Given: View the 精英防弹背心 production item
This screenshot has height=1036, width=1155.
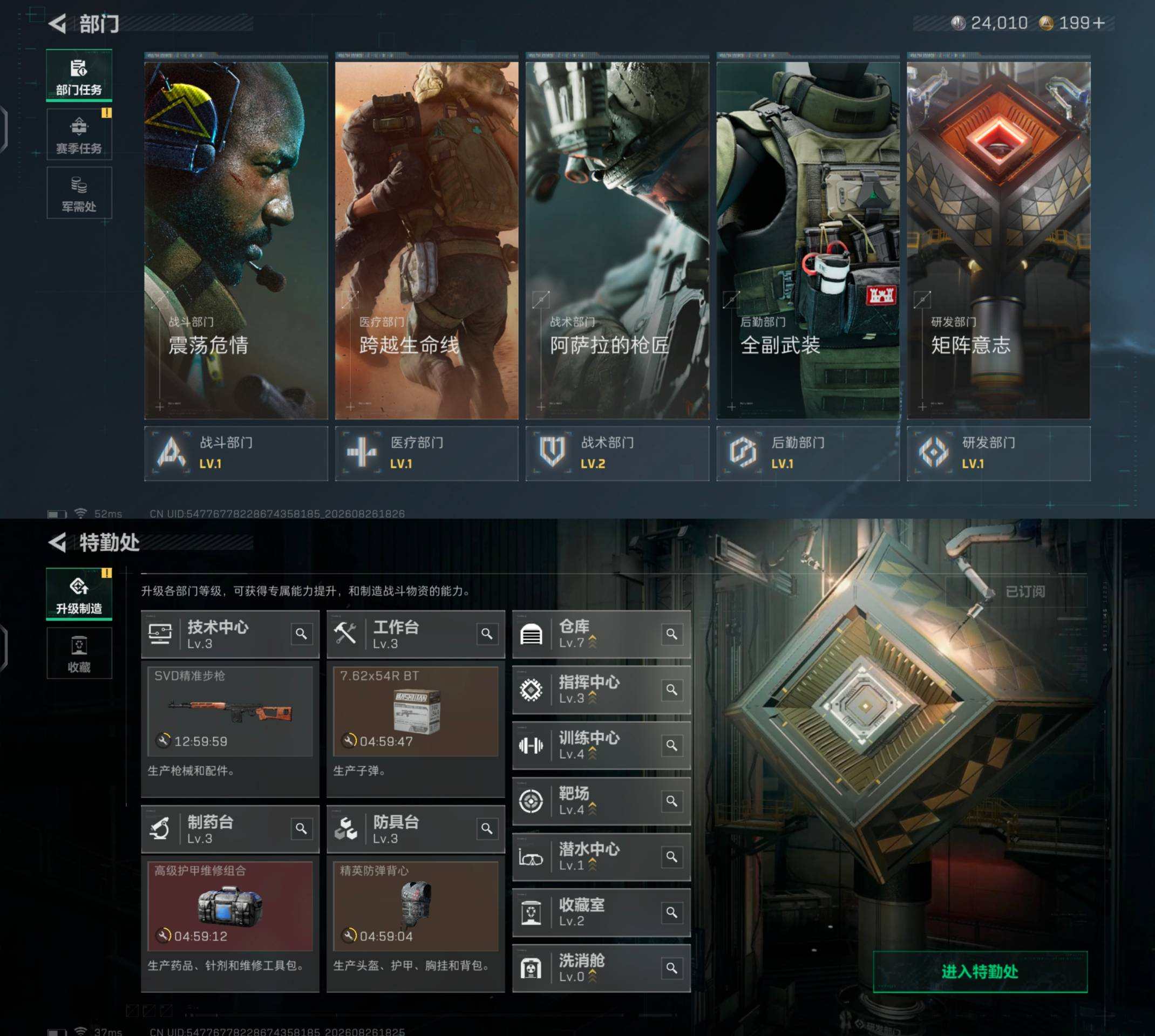Looking at the screenshot, I should click(416, 906).
